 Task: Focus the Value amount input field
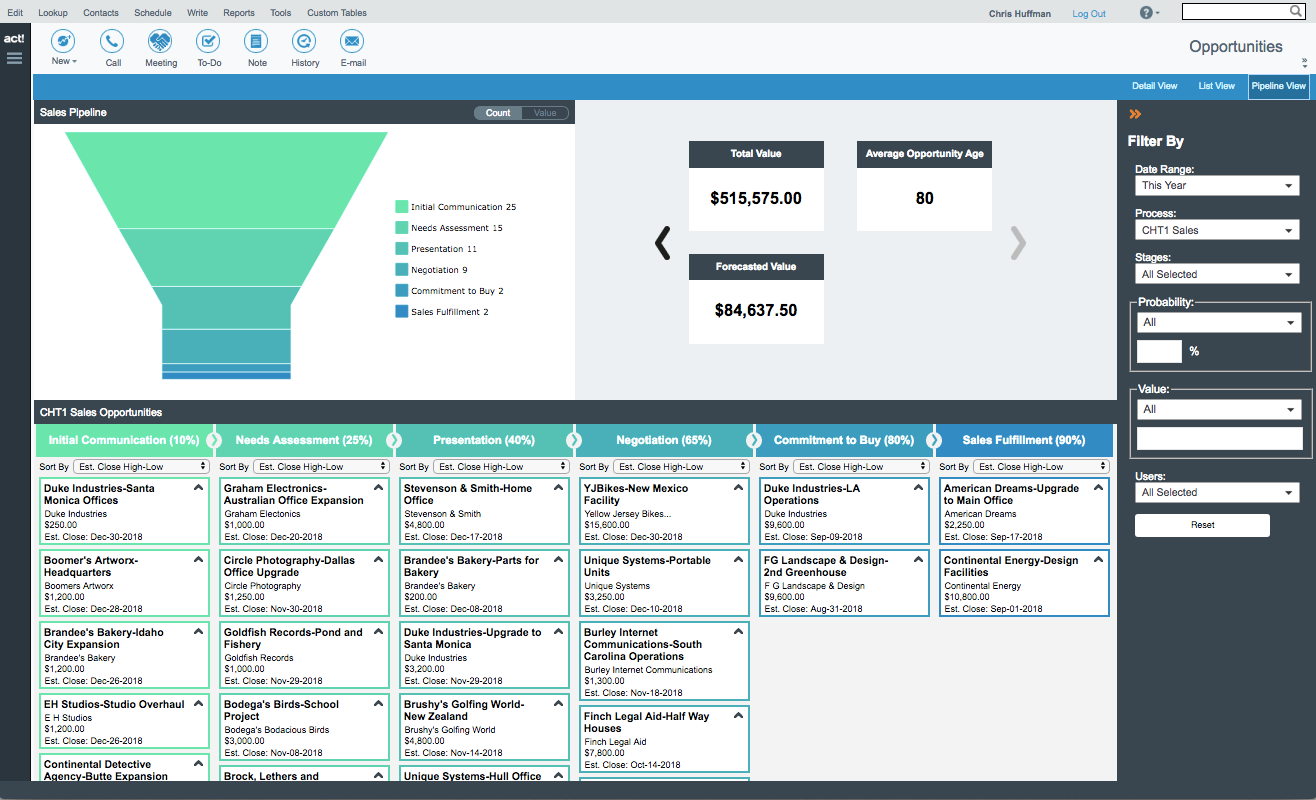tap(1219, 438)
